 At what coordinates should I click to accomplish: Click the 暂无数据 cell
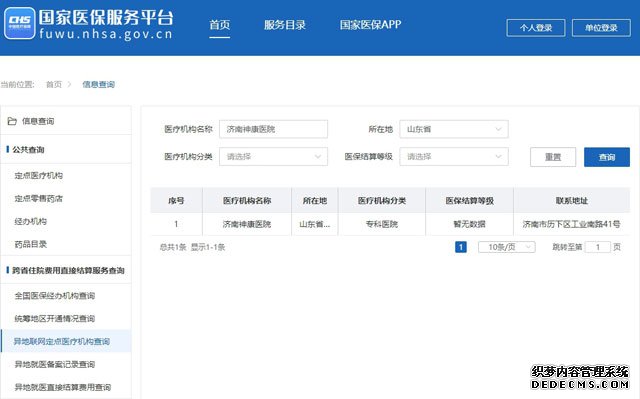(469, 224)
